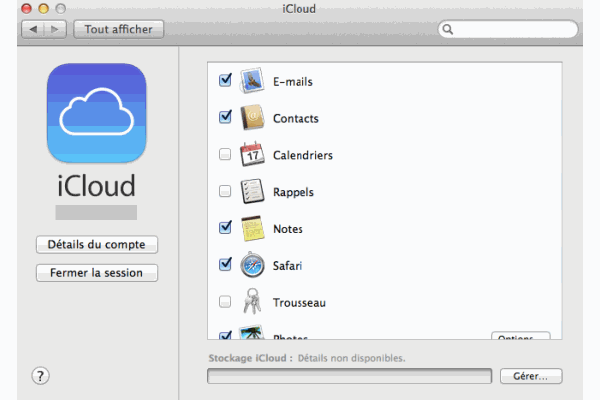The height and width of the screenshot is (400, 600).
Task: Focus the search field in toolbar
Action: [508, 29]
